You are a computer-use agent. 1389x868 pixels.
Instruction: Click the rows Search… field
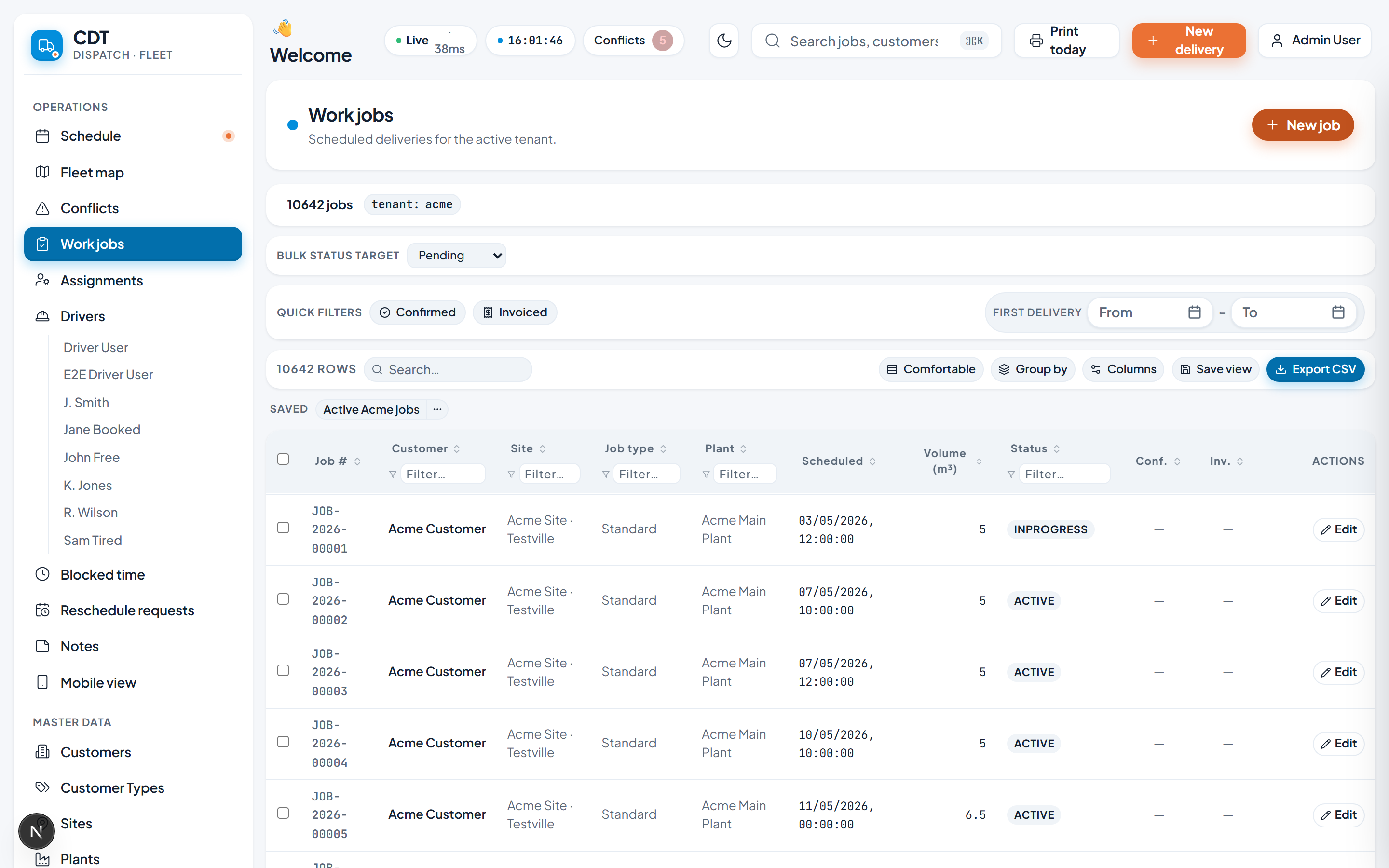pyautogui.click(x=448, y=370)
